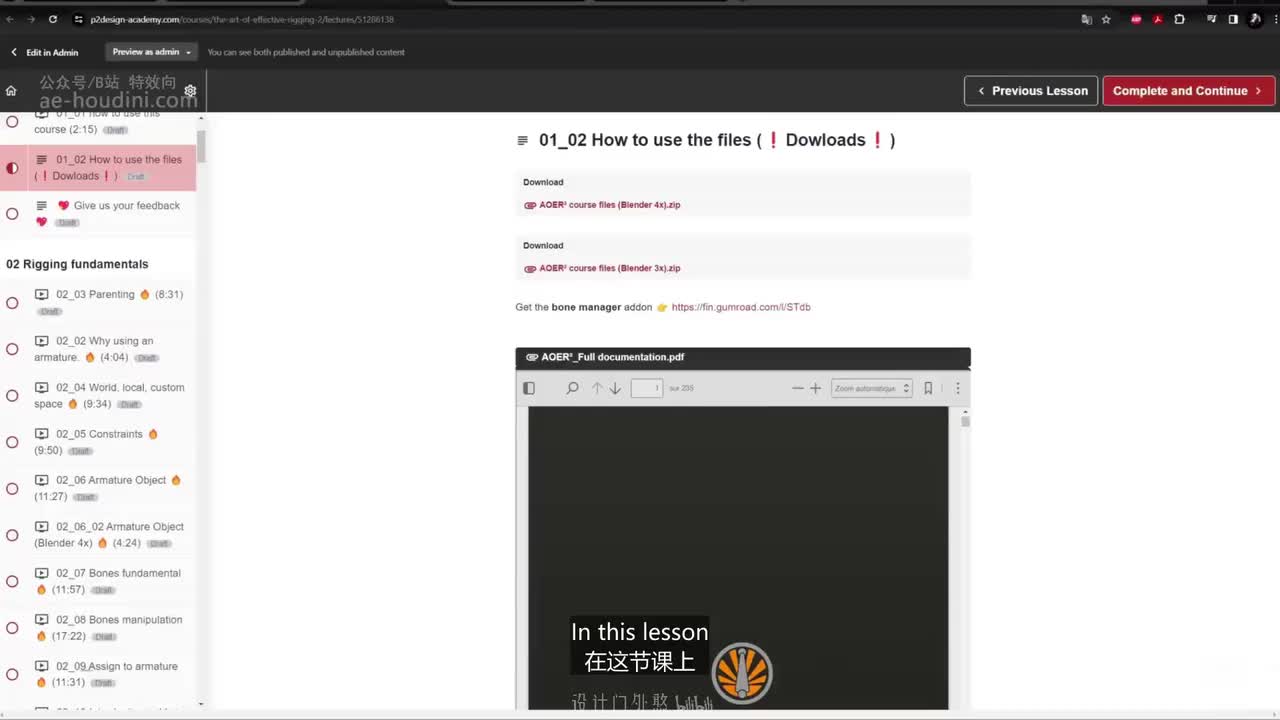Download AOER² course files (Blender 4x).zip
Image resolution: width=1280 pixels, height=720 pixels.
[x=610, y=205]
